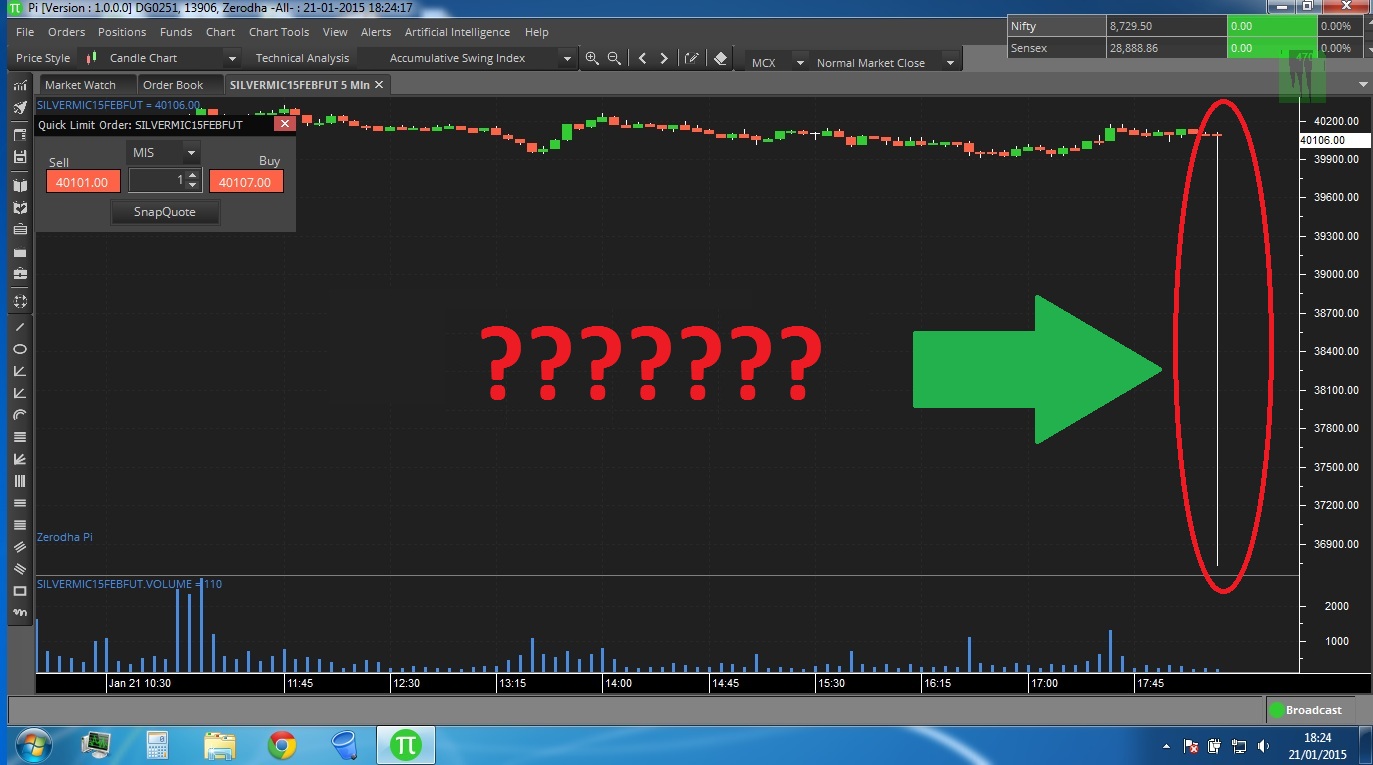
Task: Open the MCX exchange dropdown
Action: click(800, 63)
